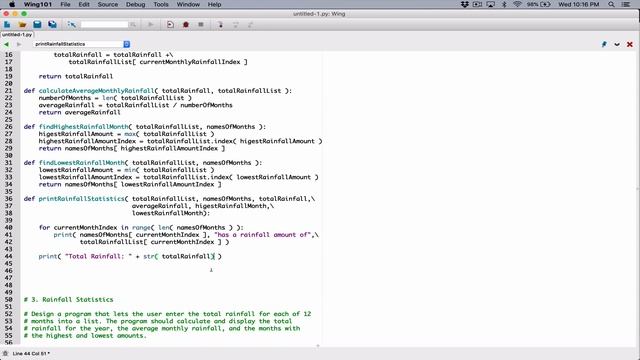Image resolution: width=640 pixels, height=360 pixels.
Task: Click the bug icon in the status bar
Action: [x=5, y=353]
